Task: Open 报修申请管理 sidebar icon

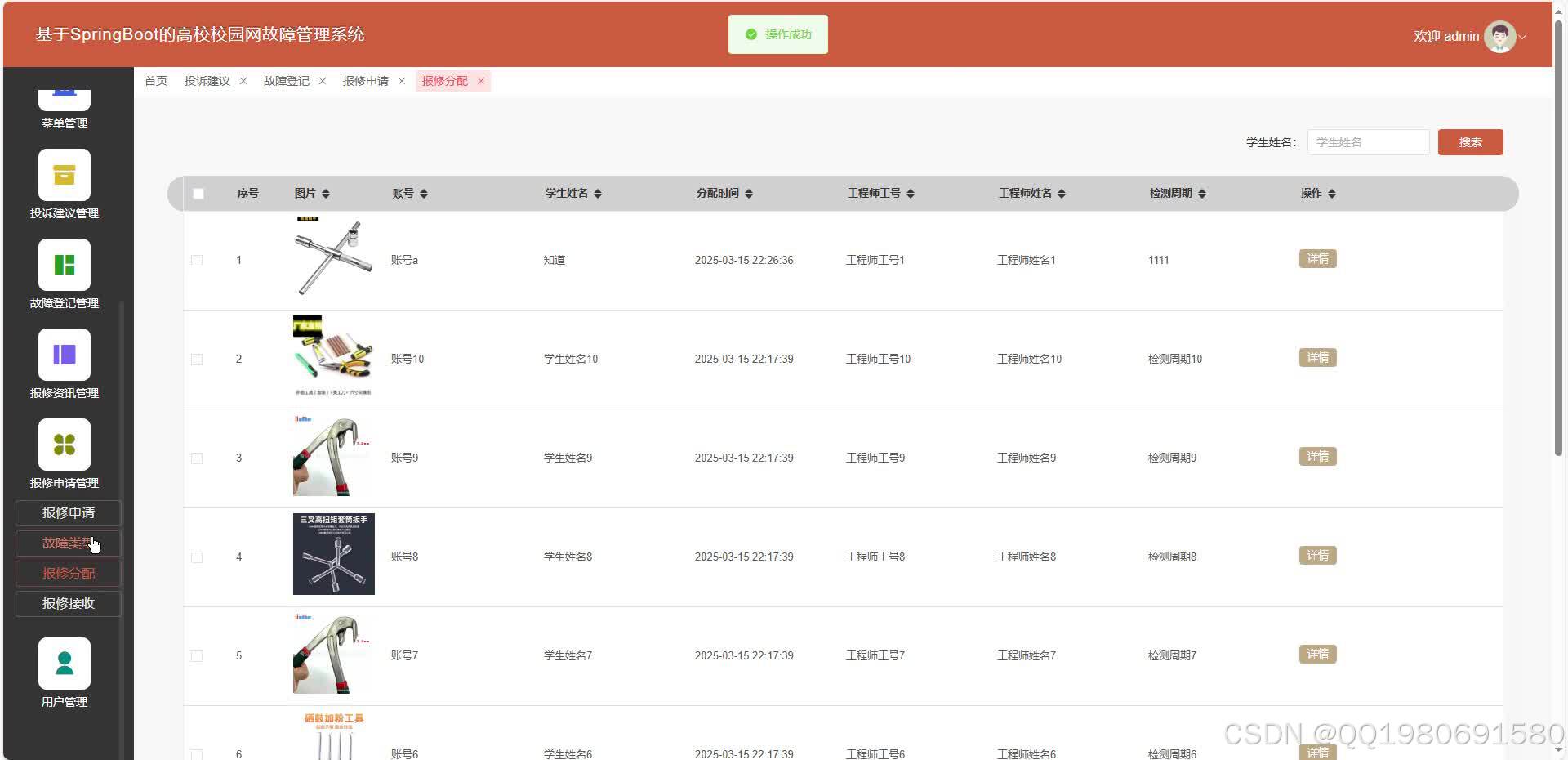Action: tap(65, 445)
